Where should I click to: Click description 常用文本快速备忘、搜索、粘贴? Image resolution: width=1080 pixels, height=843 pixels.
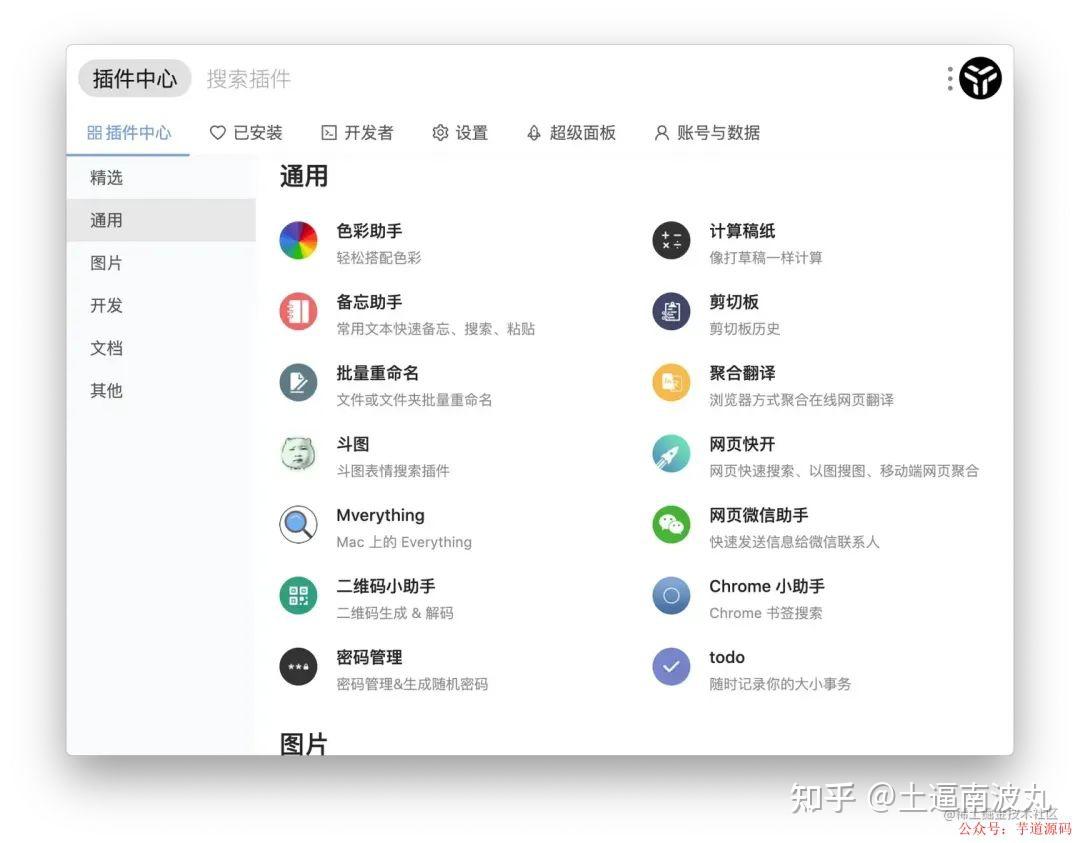pos(435,329)
